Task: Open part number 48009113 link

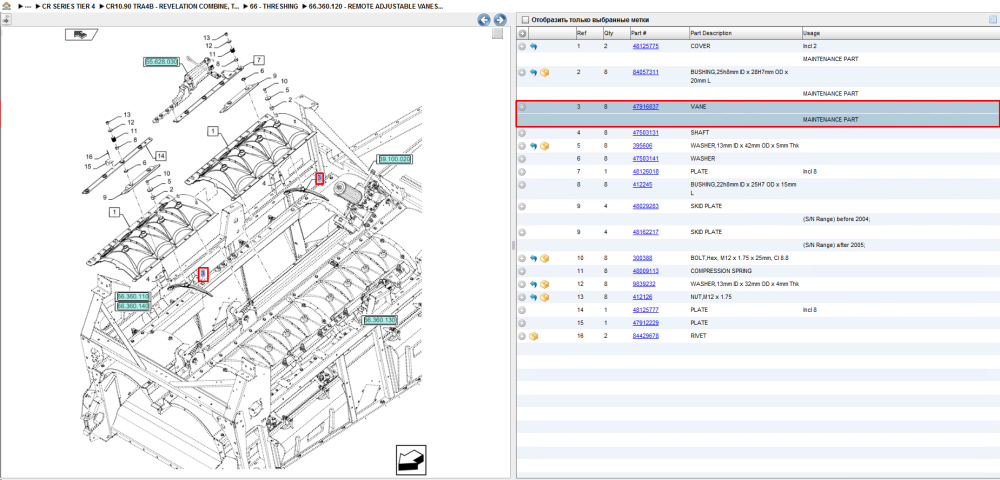Action: [x=645, y=271]
